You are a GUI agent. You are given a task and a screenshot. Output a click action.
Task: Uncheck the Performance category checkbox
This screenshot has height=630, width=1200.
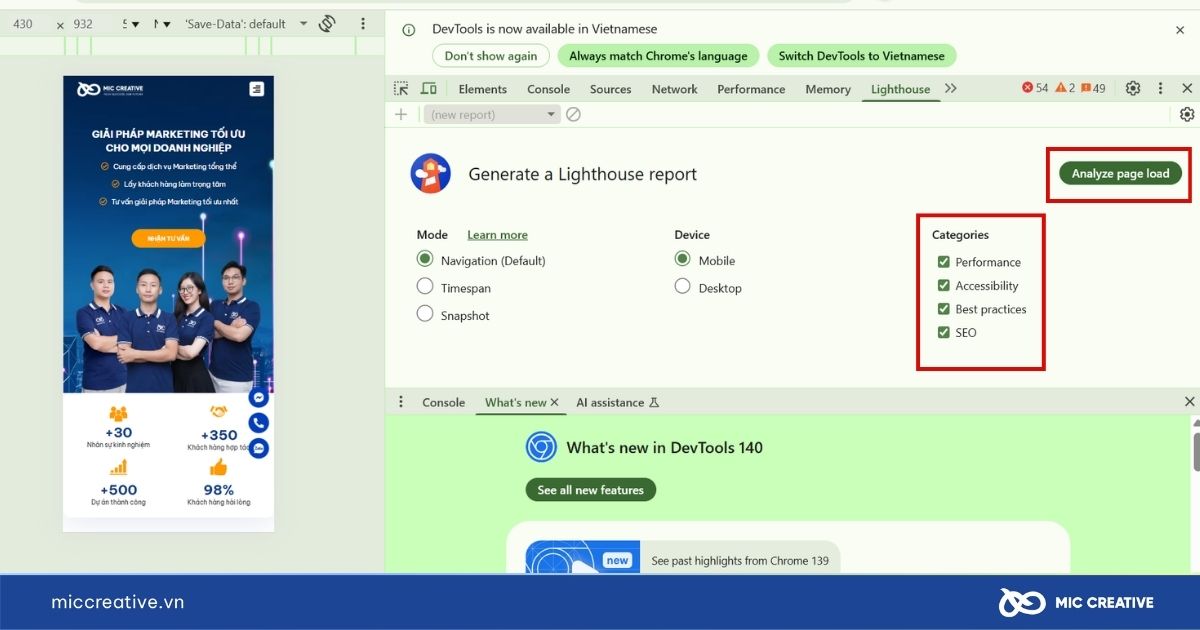pyautogui.click(x=943, y=262)
